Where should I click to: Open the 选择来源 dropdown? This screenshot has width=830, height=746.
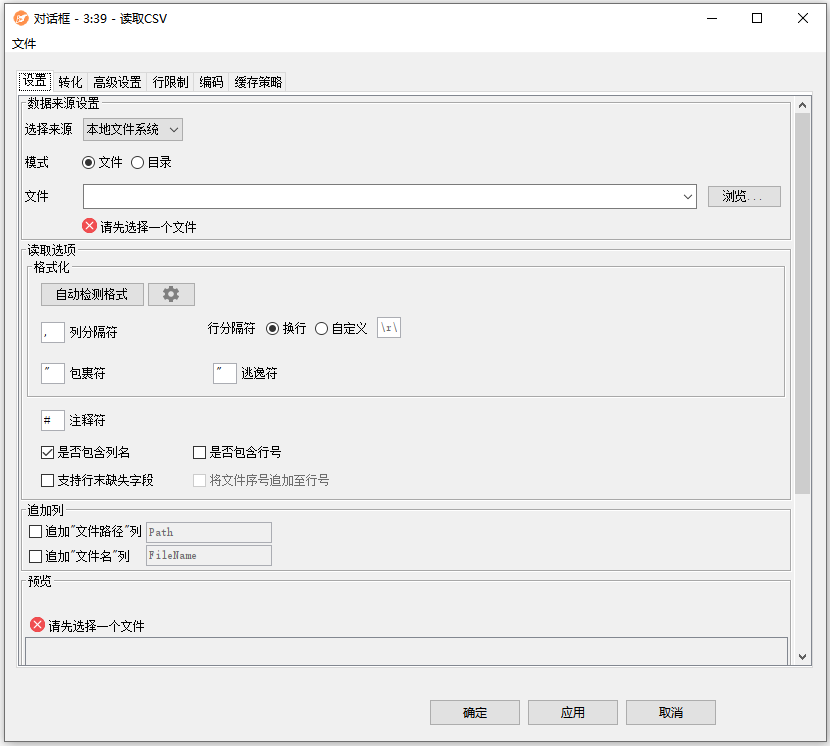click(x=133, y=129)
